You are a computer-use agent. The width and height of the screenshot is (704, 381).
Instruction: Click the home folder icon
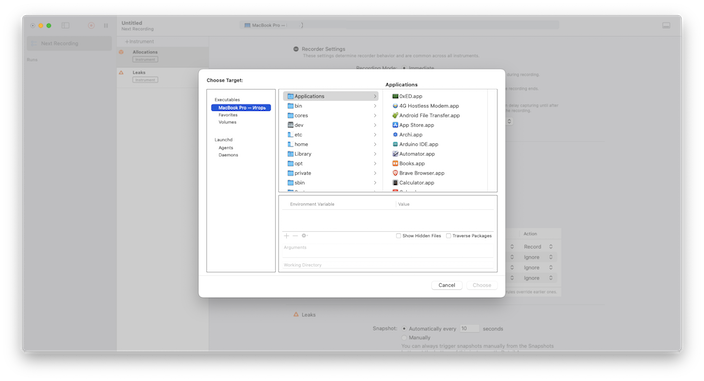(290, 144)
